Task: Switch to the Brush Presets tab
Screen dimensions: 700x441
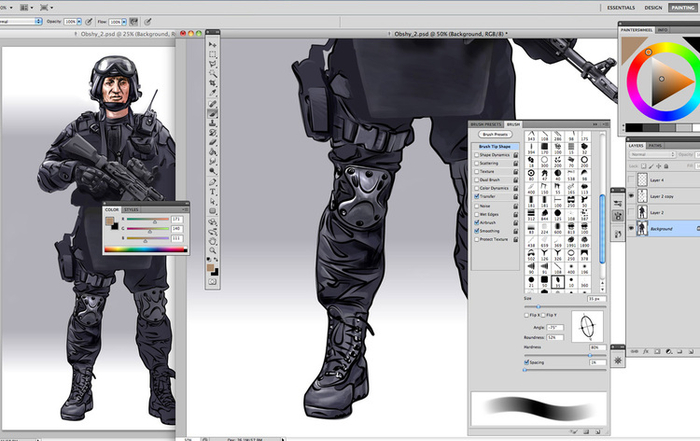Action: (x=484, y=124)
